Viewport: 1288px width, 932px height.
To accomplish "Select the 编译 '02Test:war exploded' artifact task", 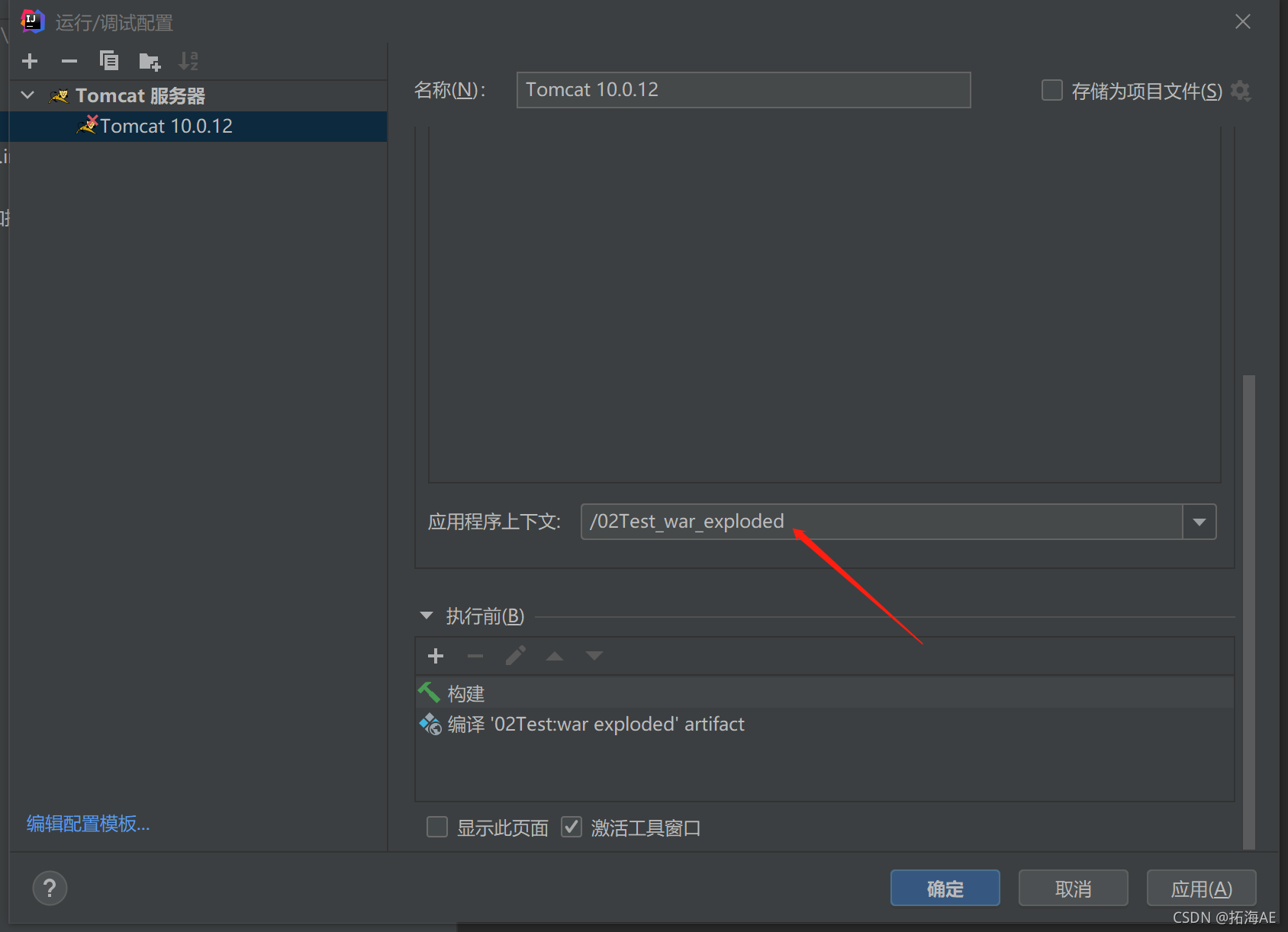I will click(825, 724).
